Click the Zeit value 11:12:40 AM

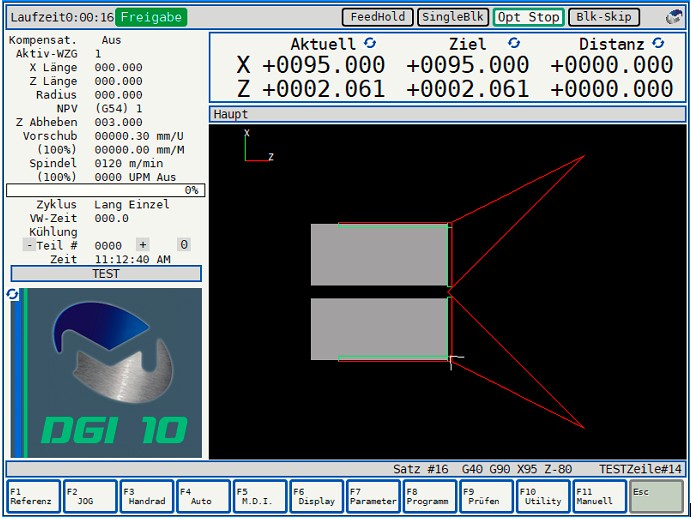click(x=132, y=259)
